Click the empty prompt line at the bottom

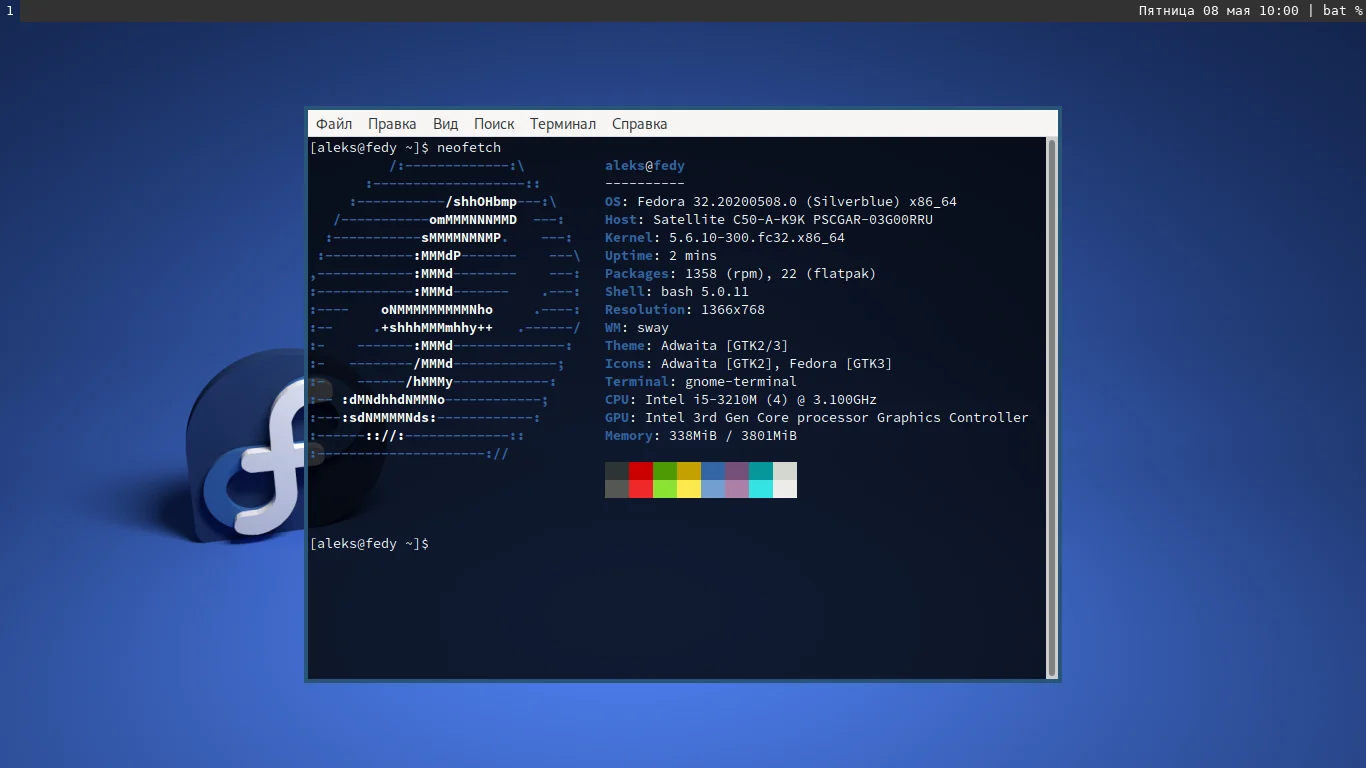pos(370,544)
